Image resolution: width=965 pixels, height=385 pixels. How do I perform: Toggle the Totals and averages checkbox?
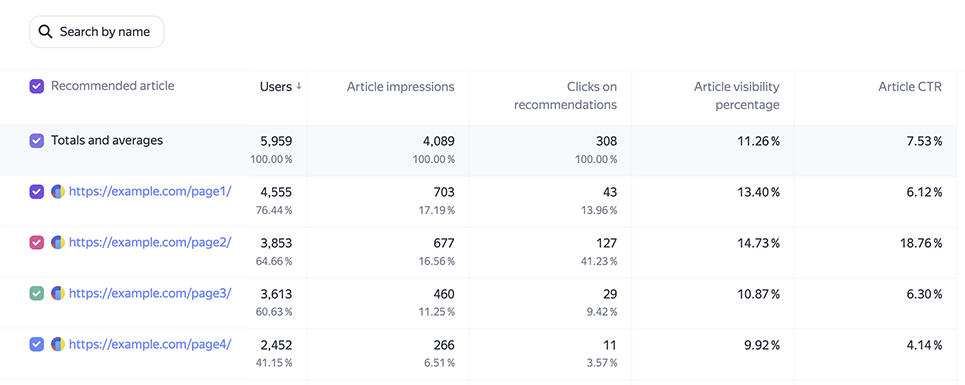click(37, 141)
